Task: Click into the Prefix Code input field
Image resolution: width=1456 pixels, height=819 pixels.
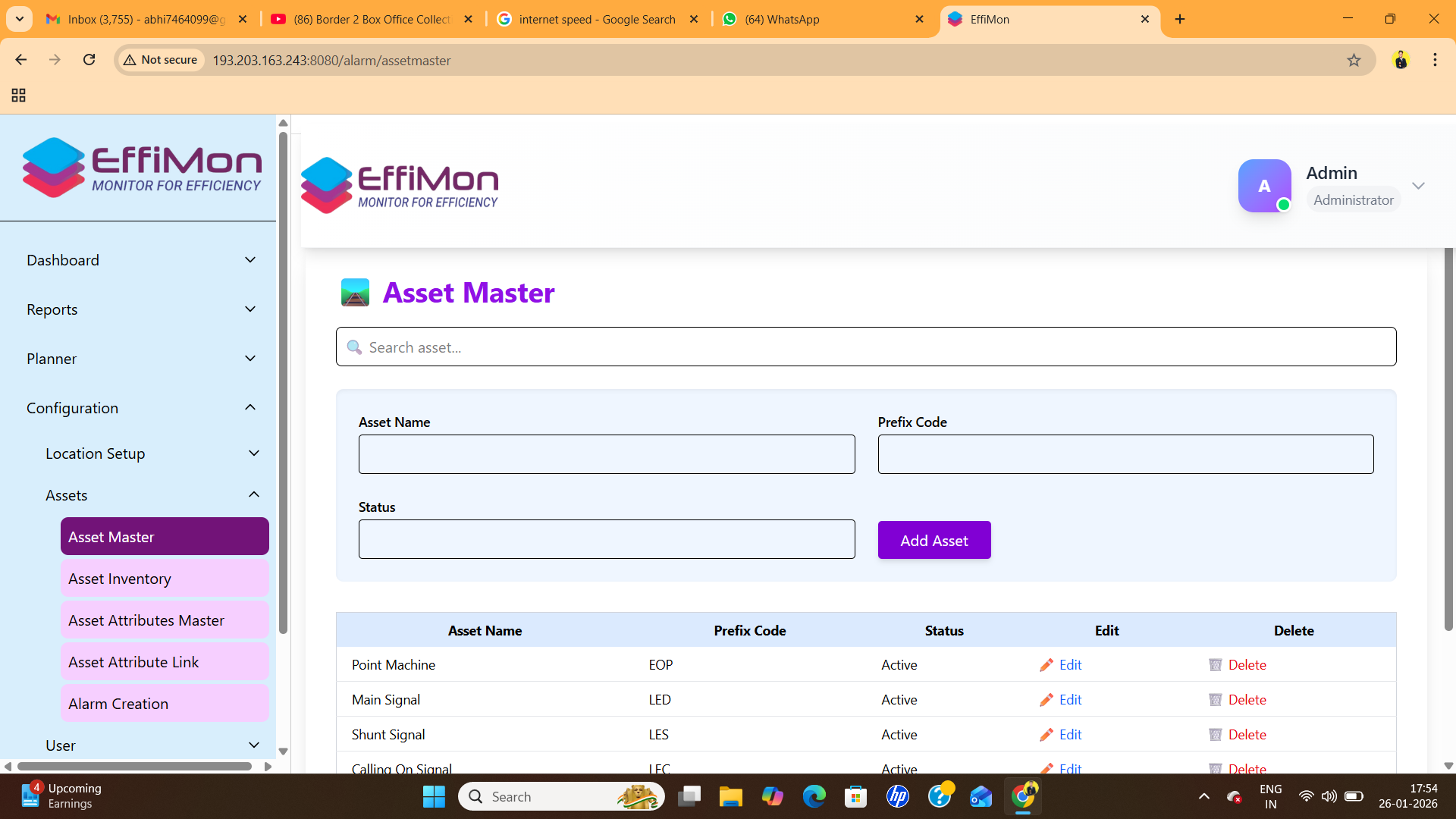Action: [x=1125, y=454]
